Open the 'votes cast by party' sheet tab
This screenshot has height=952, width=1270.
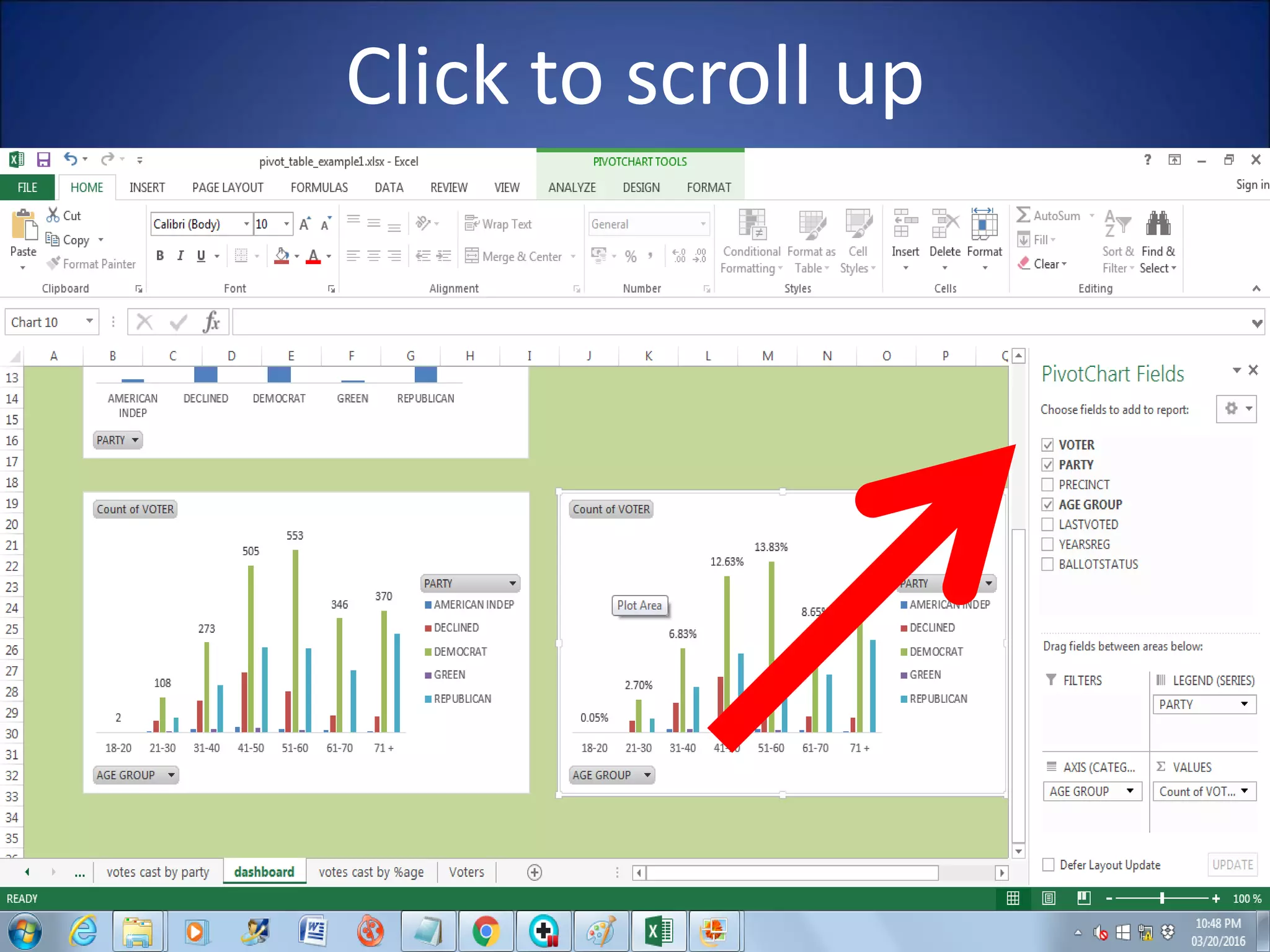pos(158,872)
